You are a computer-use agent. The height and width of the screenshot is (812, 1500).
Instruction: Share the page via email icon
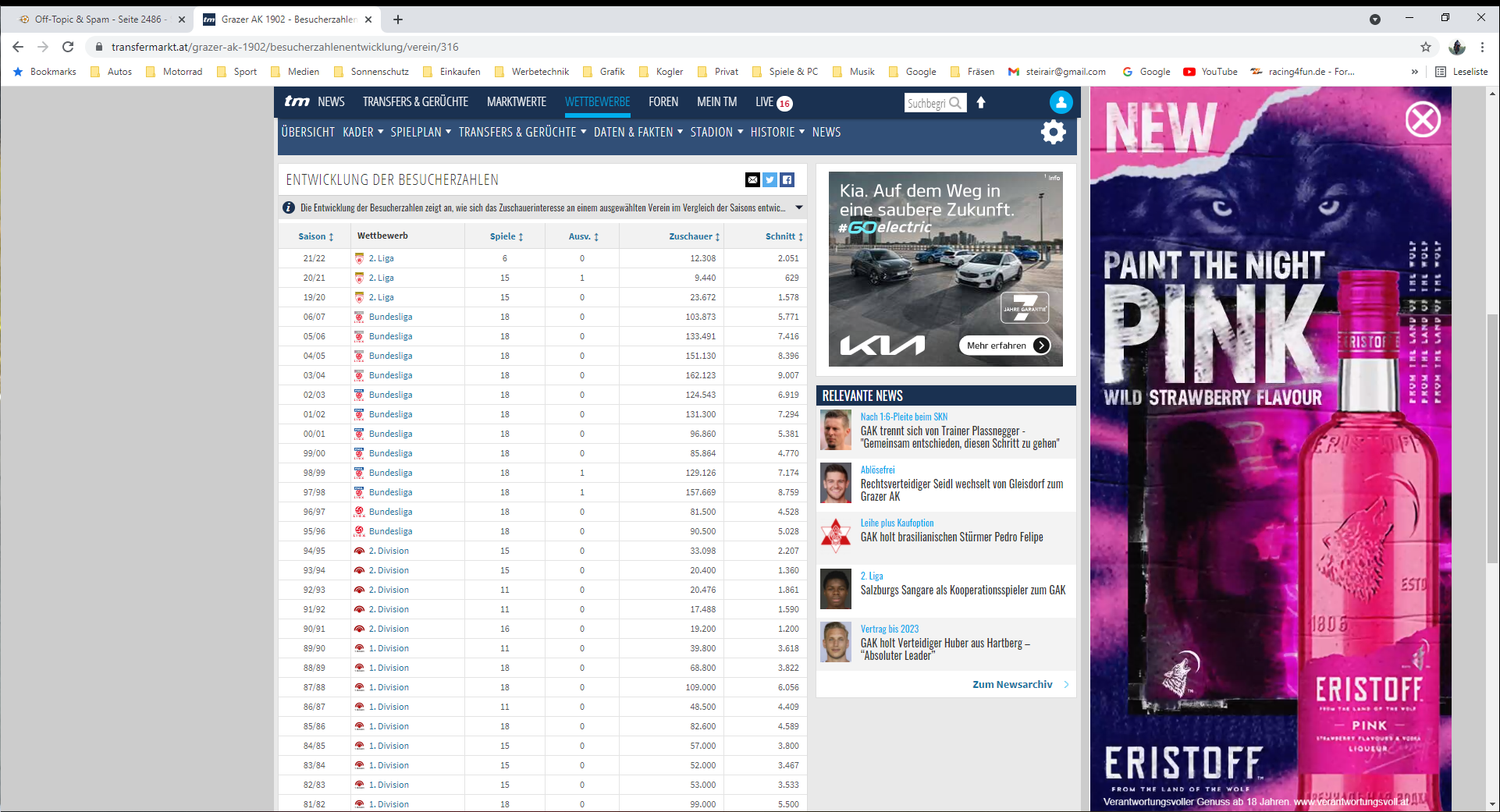[x=752, y=180]
